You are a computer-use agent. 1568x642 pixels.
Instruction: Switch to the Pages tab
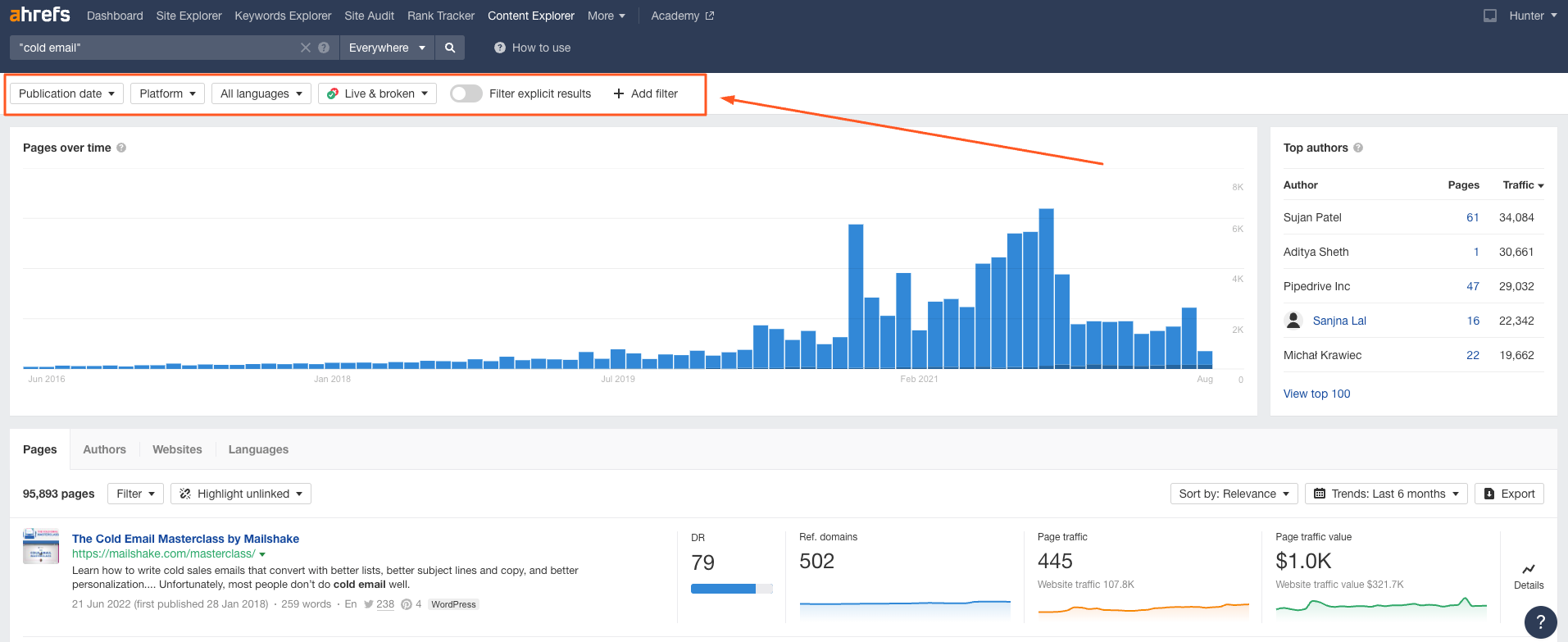pos(40,449)
